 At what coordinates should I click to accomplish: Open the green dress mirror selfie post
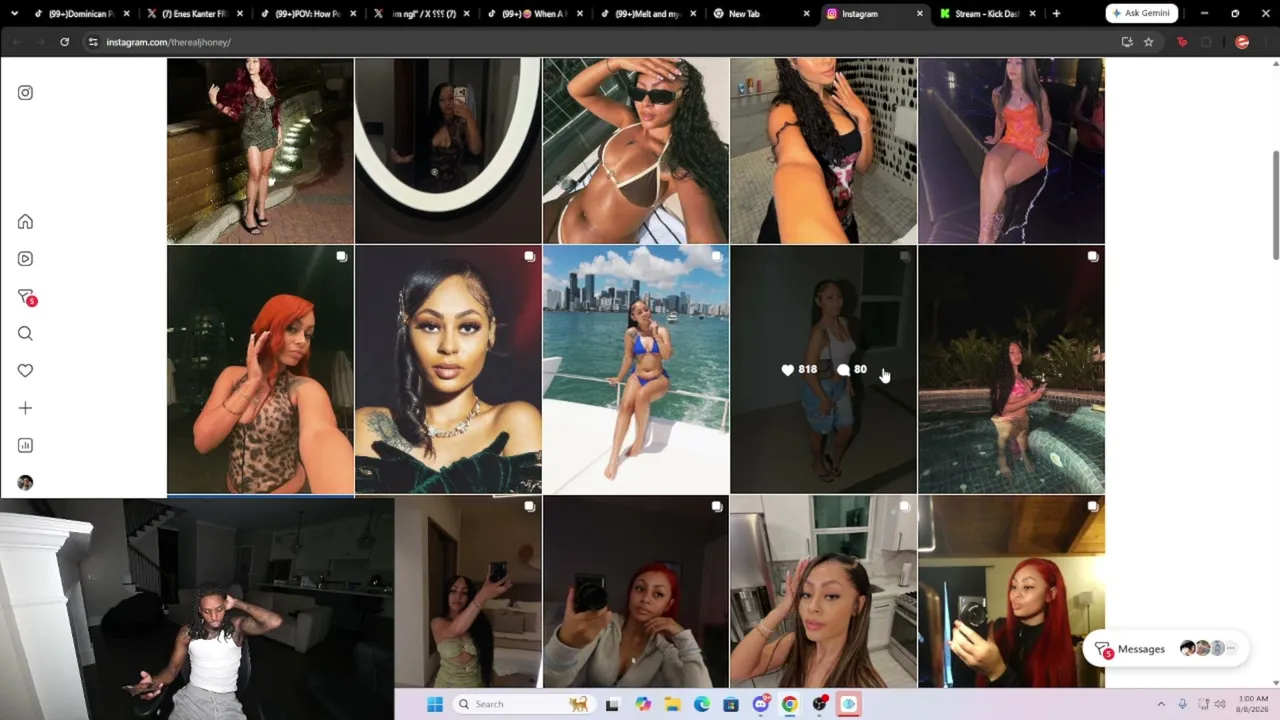pos(468,592)
